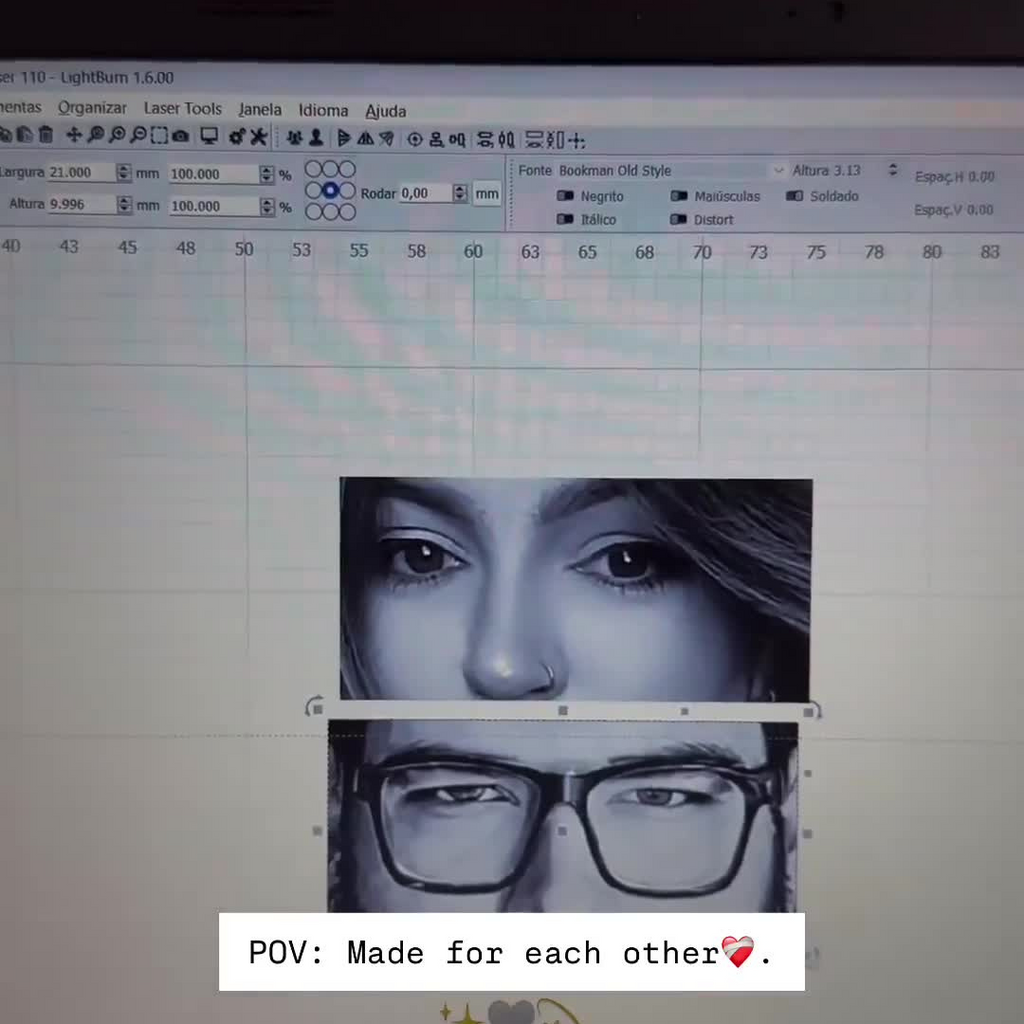
Task: Click the mm units button beside Rodar
Action: tap(487, 193)
